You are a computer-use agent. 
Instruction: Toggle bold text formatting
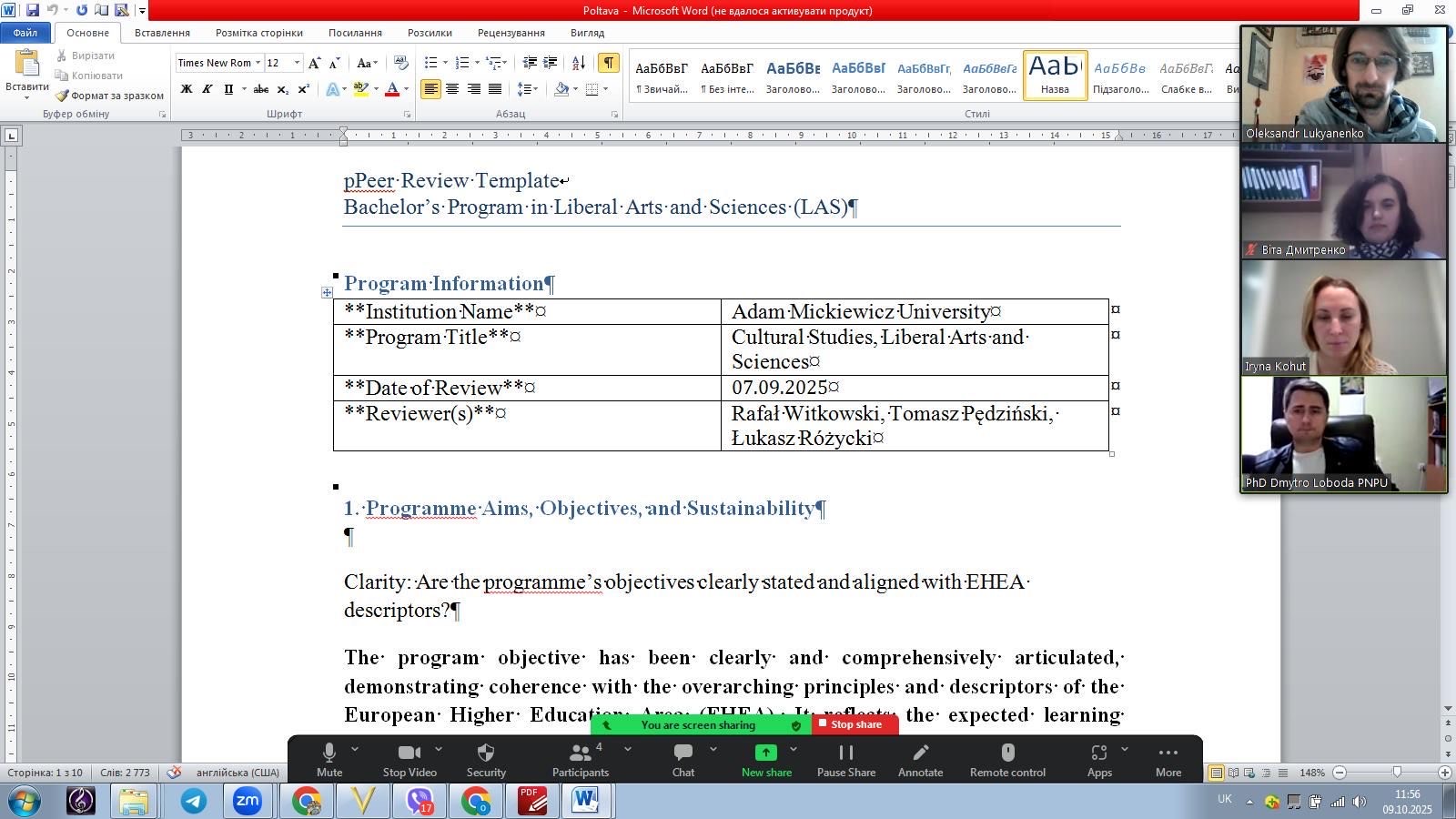[x=187, y=89]
